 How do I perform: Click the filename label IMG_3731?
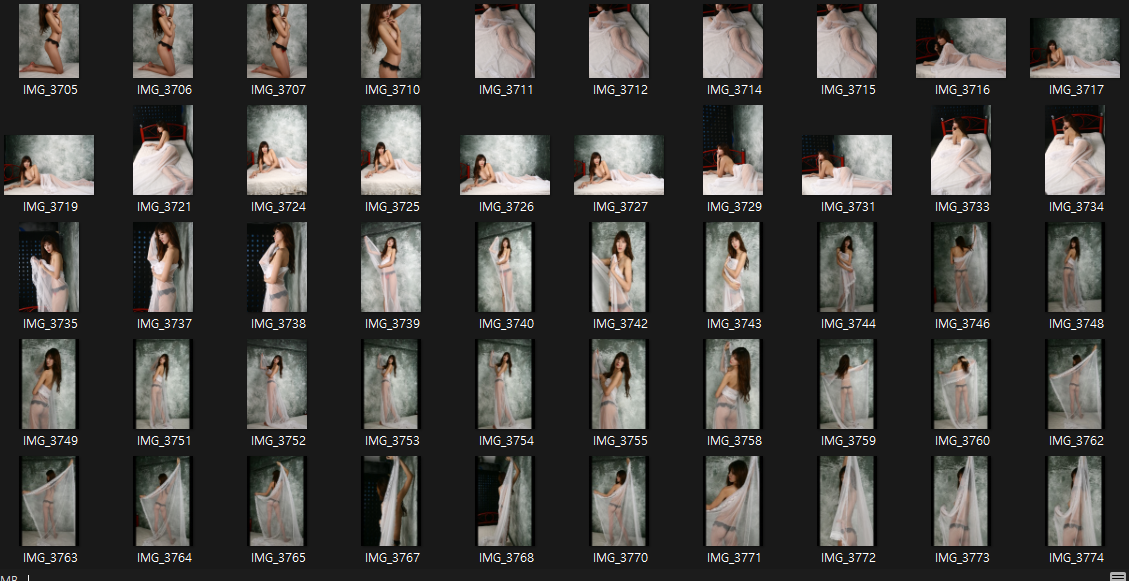point(846,206)
